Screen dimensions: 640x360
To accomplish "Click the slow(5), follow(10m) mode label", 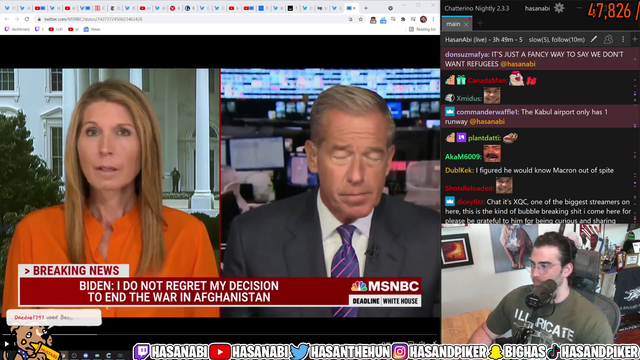I will click(x=557, y=40).
